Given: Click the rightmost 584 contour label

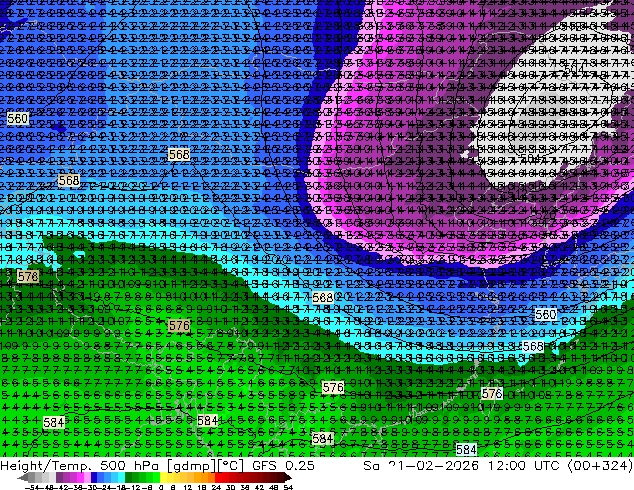Looking at the screenshot, I should tap(466, 449).
